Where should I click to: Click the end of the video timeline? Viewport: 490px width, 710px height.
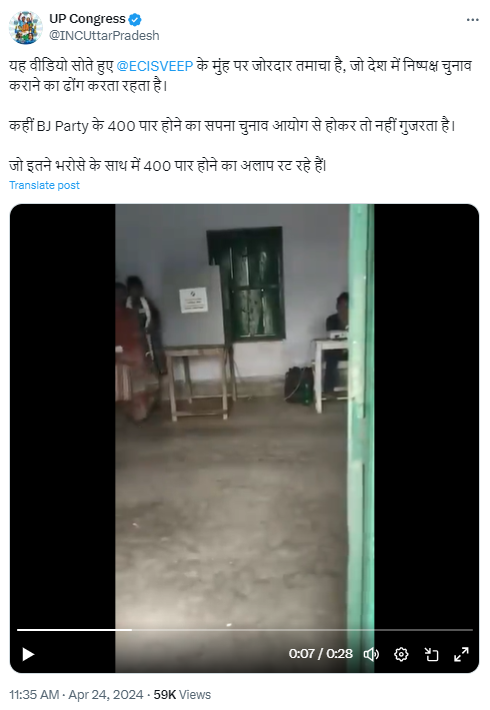click(x=471, y=630)
